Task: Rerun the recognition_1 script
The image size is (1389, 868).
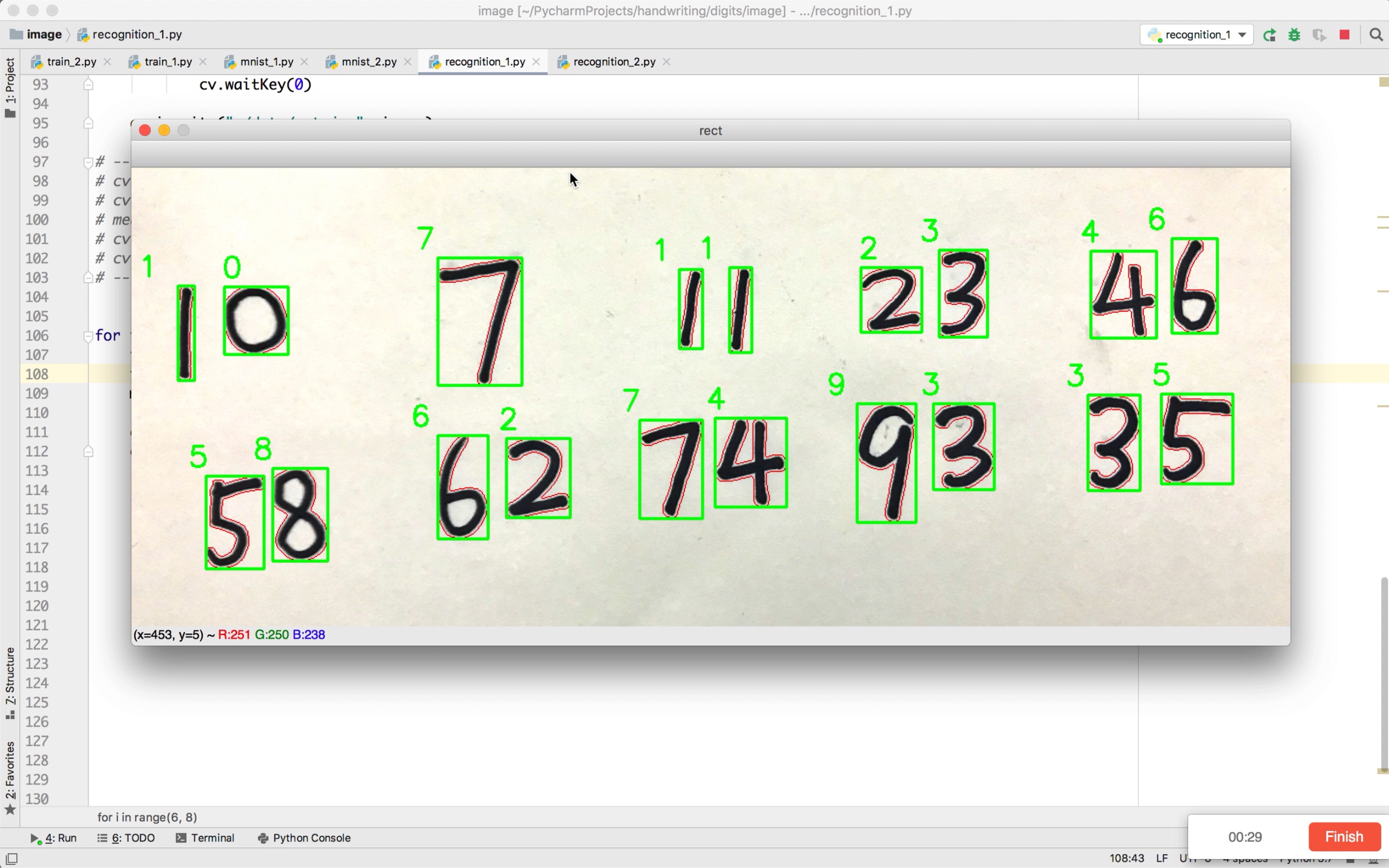Action: click(1270, 34)
